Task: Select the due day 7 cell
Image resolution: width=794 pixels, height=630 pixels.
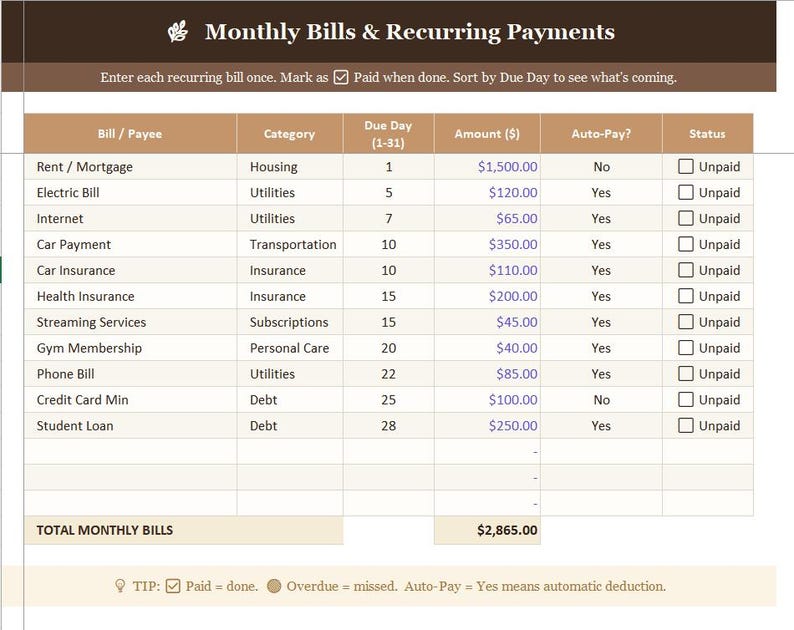Action: [388, 218]
